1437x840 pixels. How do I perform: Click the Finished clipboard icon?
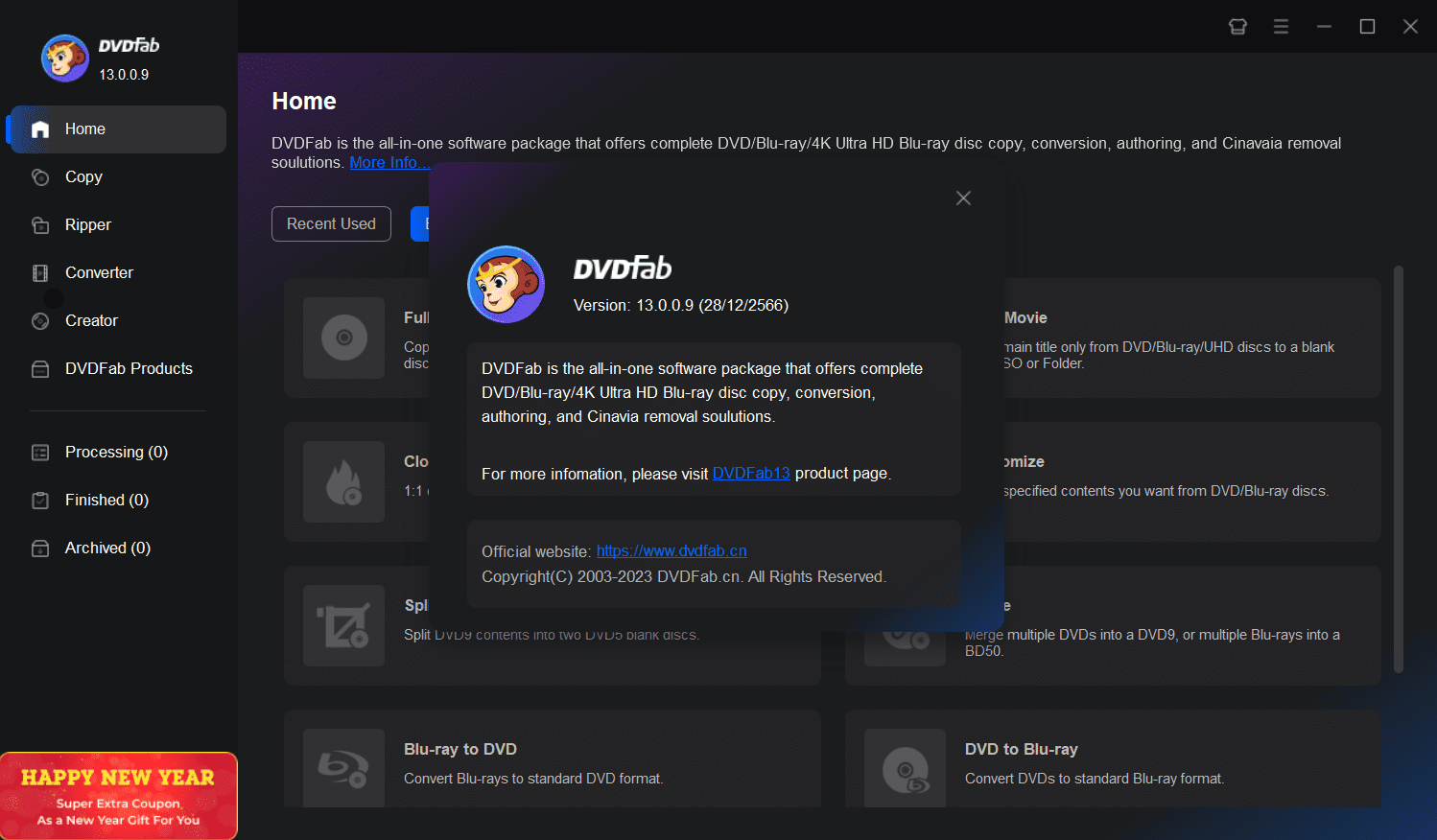pos(40,501)
